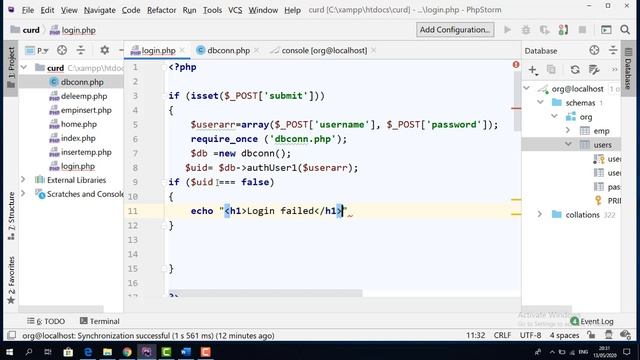Open the Structure tool window tab
640x360 pixels.
point(11,216)
